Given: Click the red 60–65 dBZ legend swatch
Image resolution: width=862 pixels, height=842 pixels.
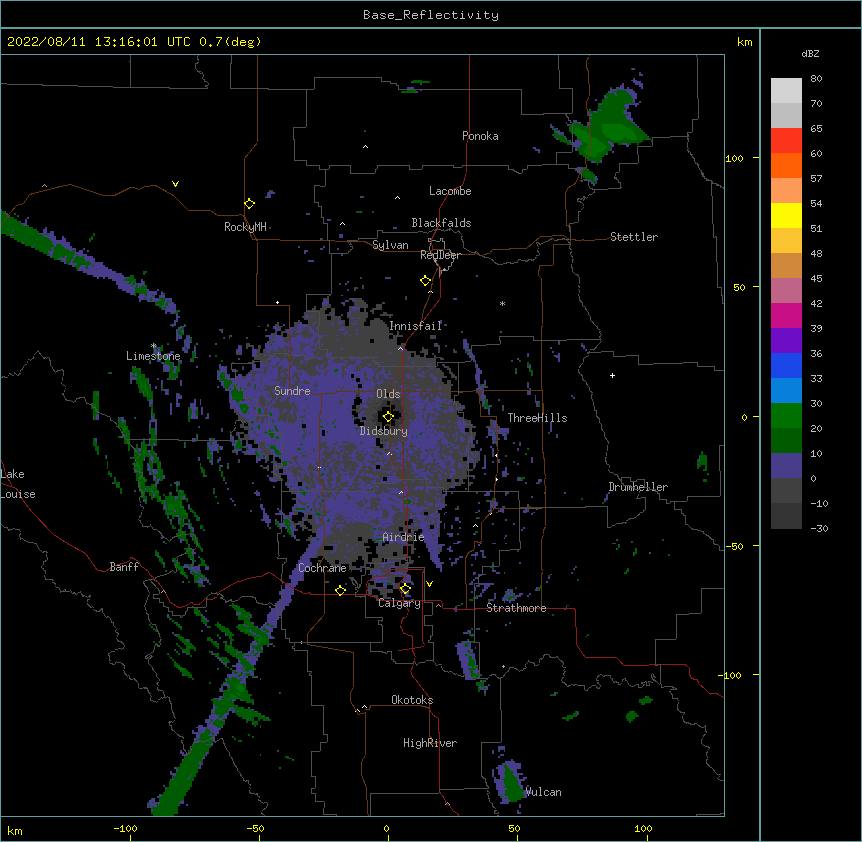Looking at the screenshot, I should [x=786, y=141].
